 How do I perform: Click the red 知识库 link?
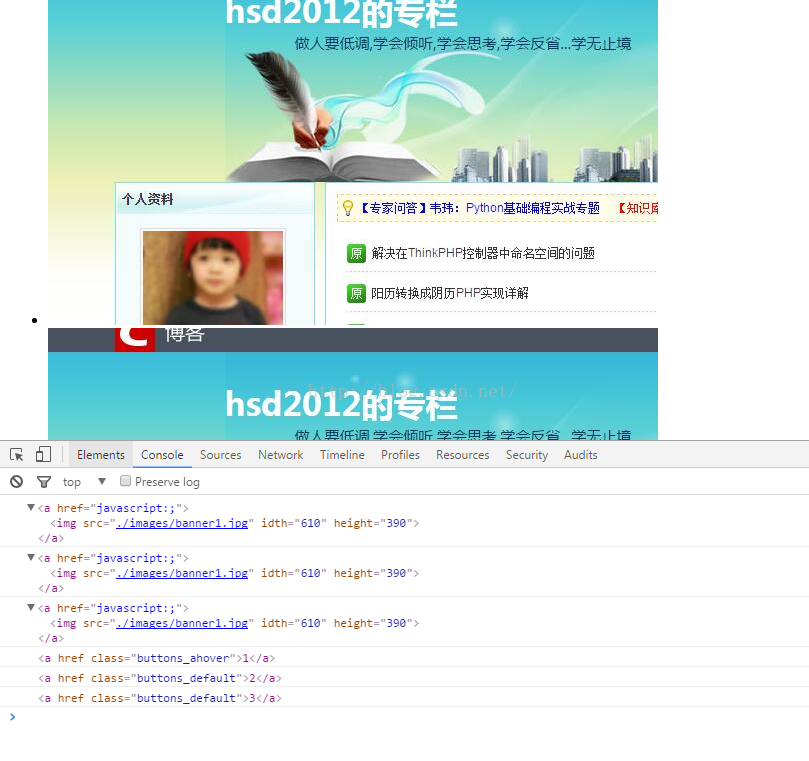pyautogui.click(x=638, y=208)
